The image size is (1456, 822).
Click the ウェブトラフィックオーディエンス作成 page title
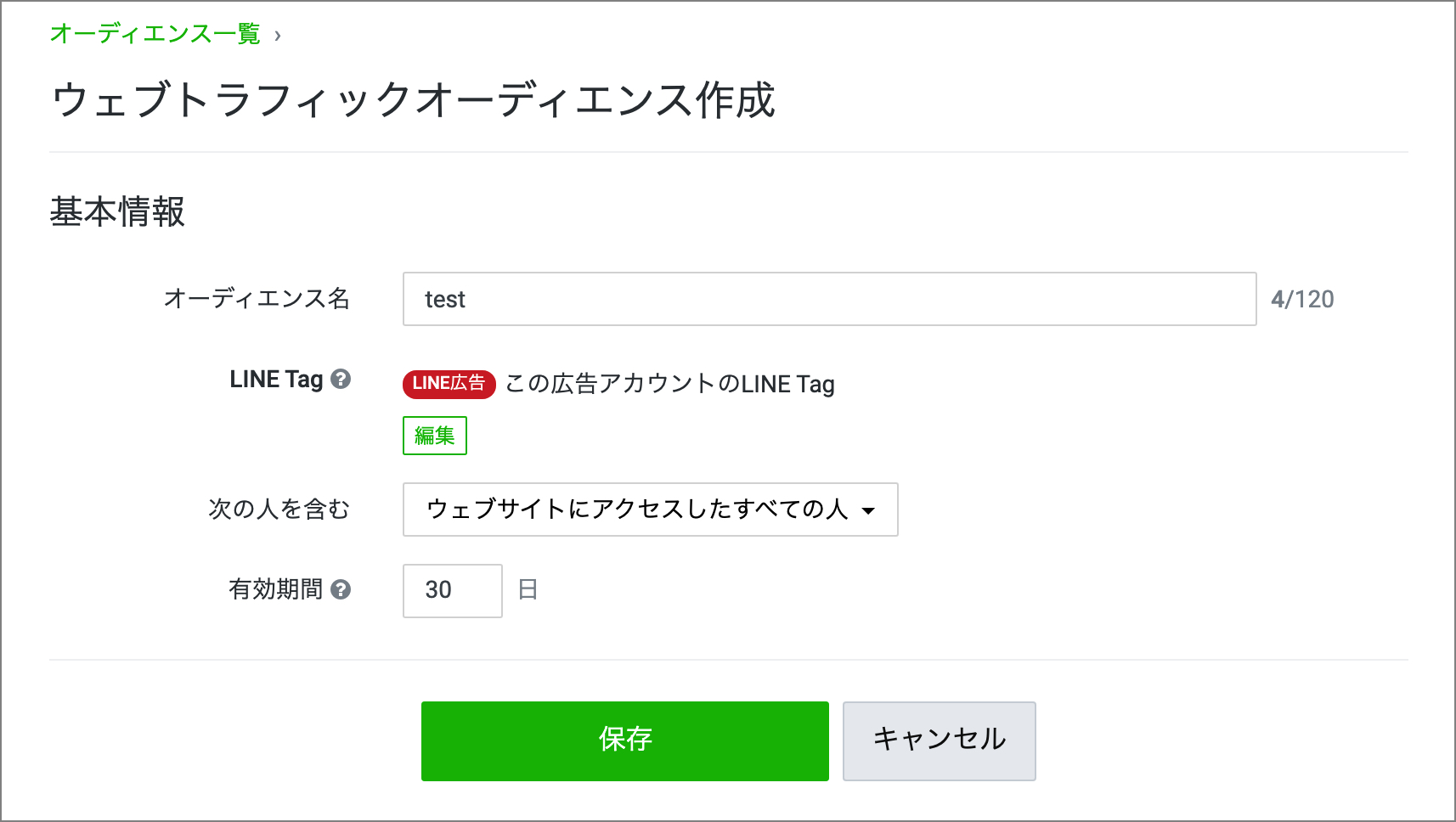tap(413, 100)
